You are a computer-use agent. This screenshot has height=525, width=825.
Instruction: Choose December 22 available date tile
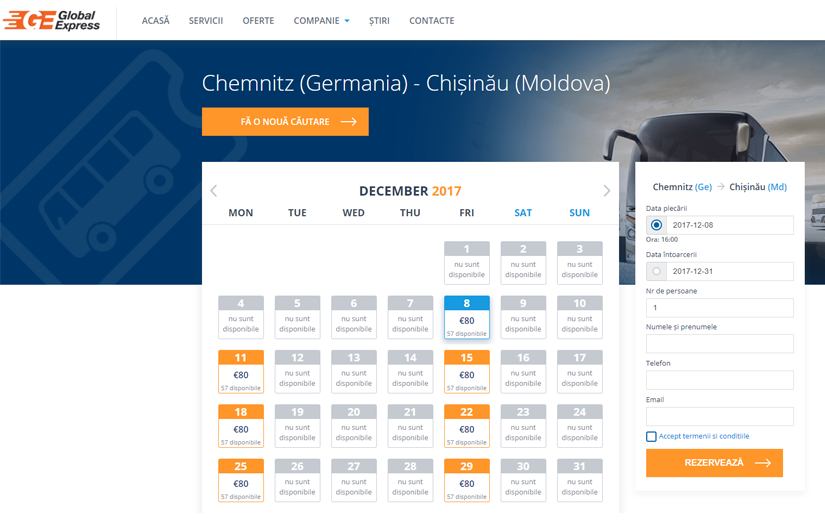click(467, 424)
